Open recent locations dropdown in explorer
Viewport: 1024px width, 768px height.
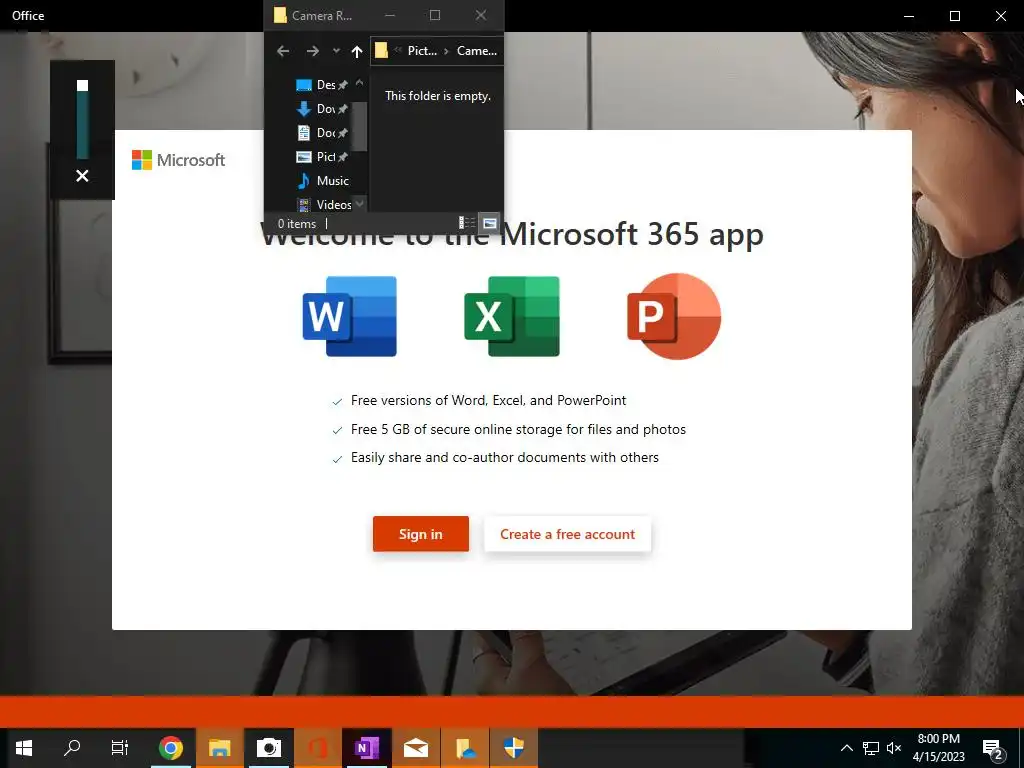point(336,51)
